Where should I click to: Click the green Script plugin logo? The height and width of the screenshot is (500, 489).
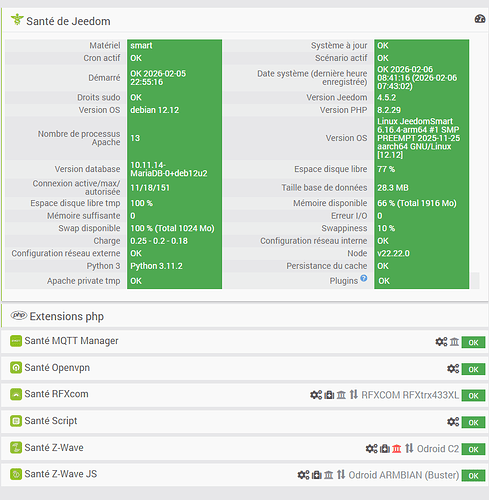click(16, 421)
